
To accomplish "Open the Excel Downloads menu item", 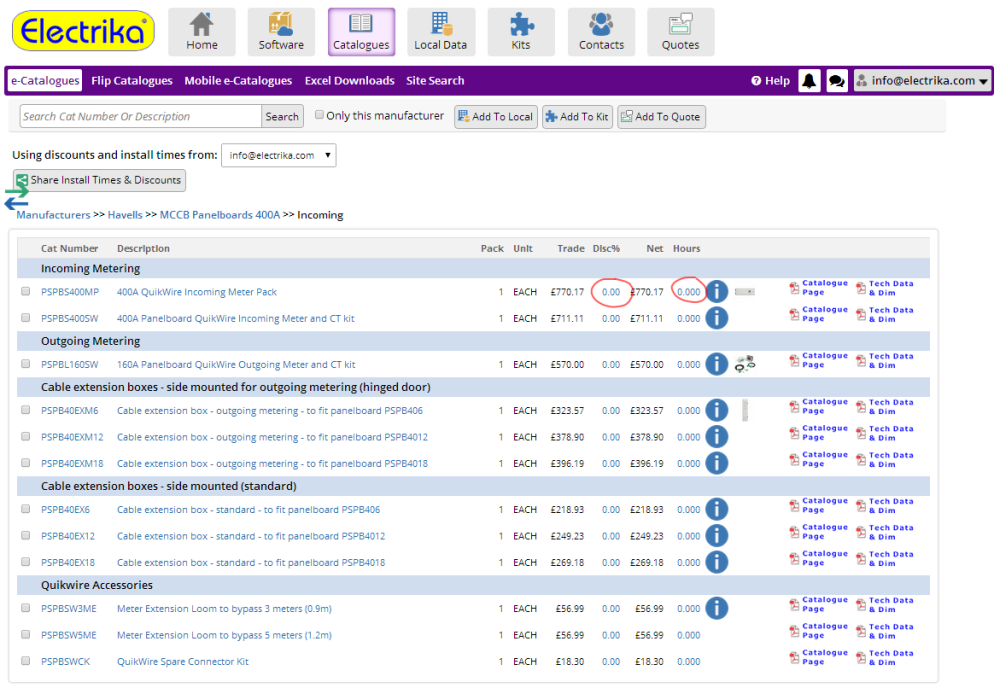I will (349, 80).
